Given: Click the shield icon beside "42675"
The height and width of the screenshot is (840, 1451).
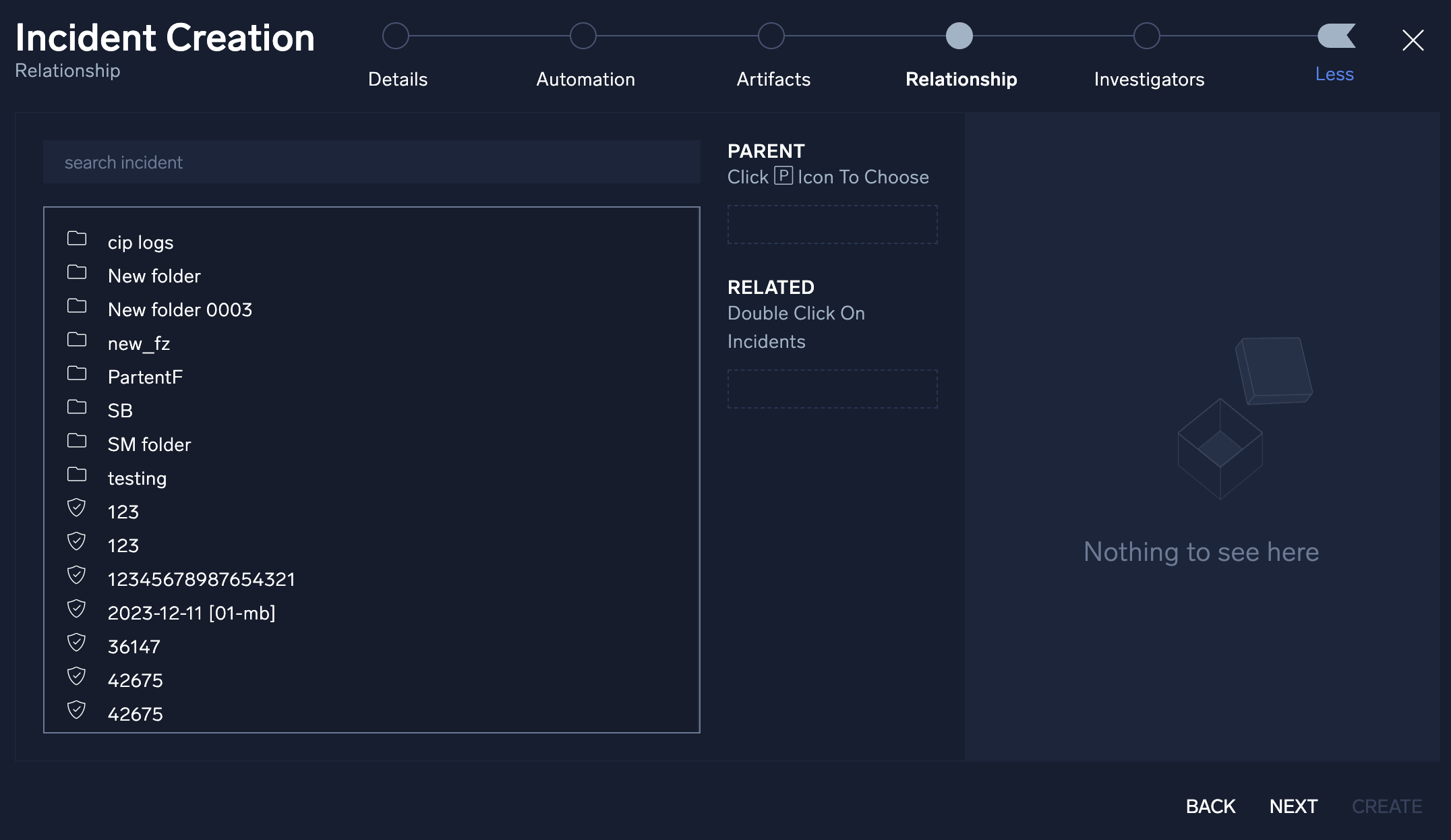Looking at the screenshot, I should tap(76, 677).
